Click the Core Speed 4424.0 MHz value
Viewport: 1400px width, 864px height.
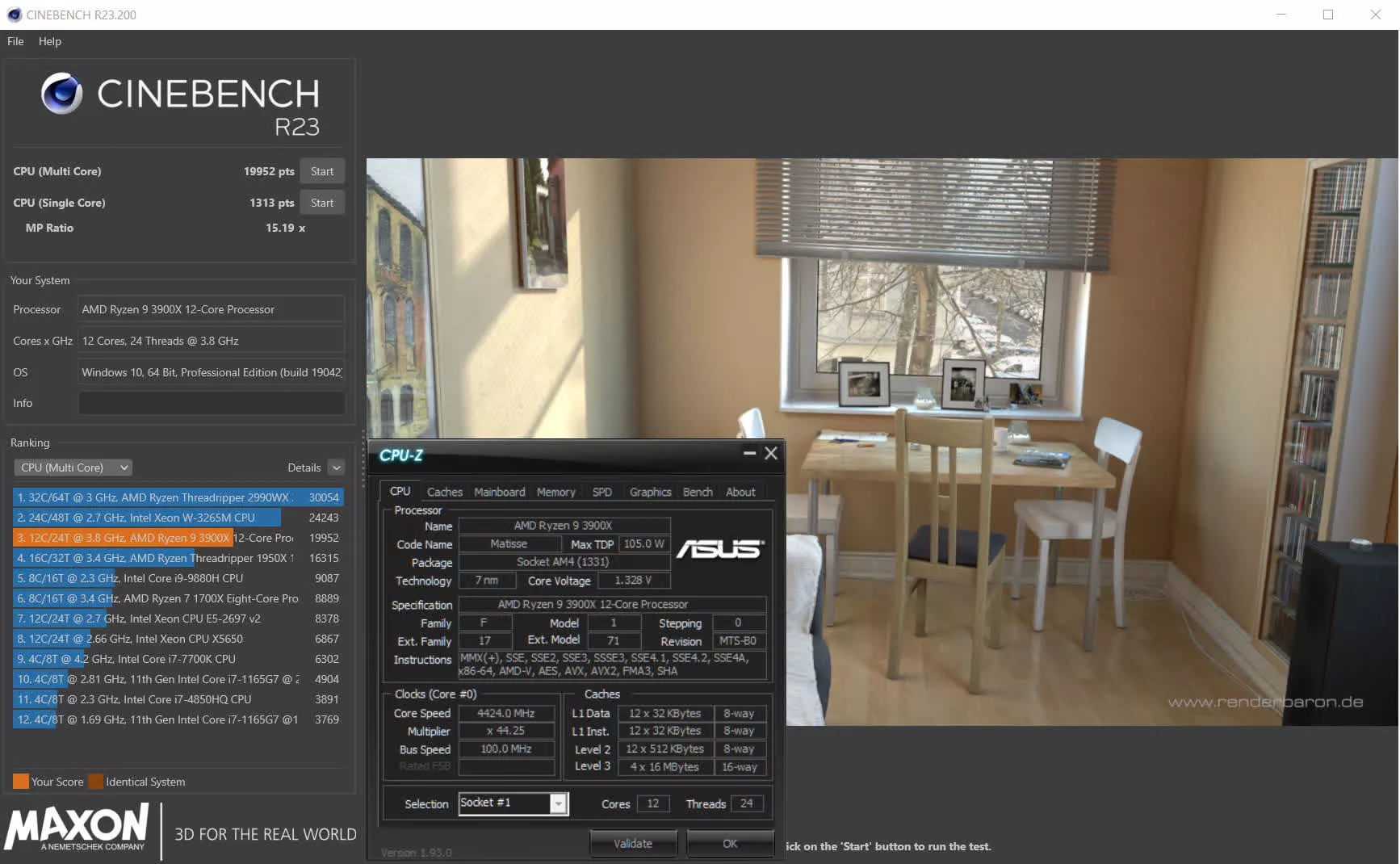[506, 713]
